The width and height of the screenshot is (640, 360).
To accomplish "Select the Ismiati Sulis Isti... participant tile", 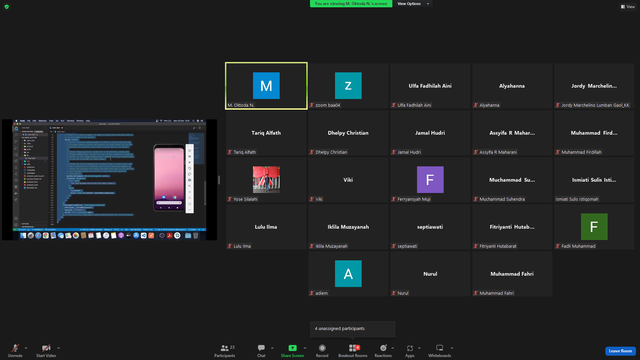I will point(594,180).
